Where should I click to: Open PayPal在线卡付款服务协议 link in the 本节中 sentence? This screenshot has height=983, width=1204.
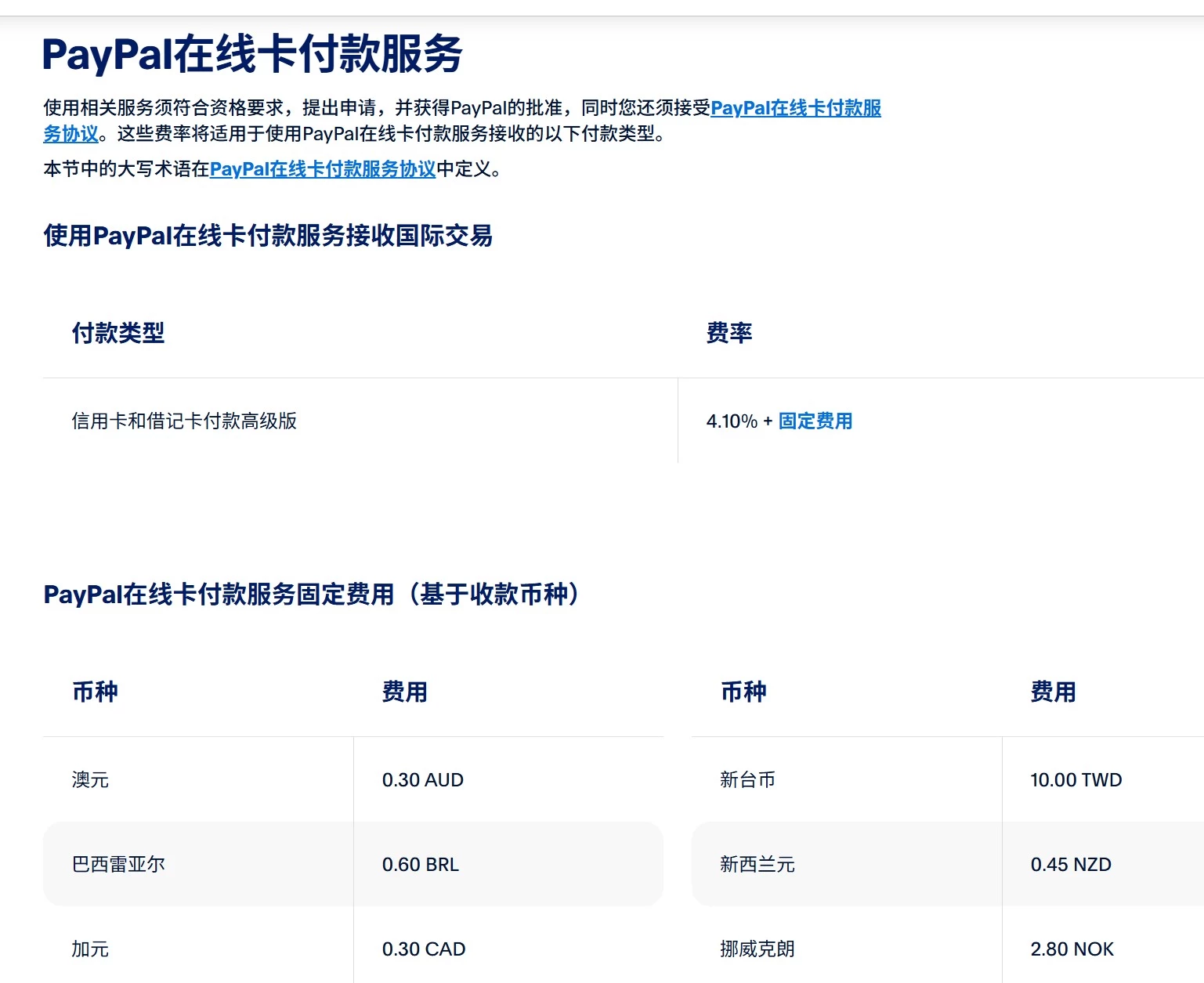tap(323, 169)
